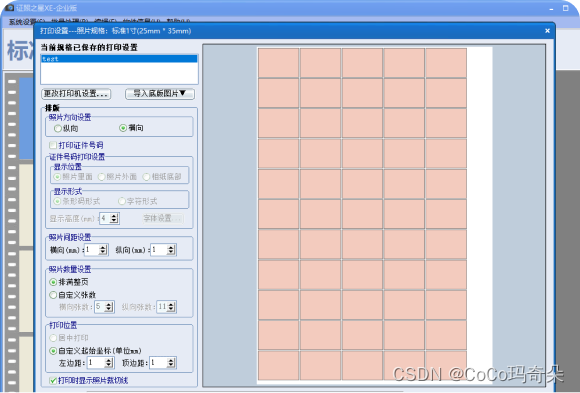Enable the 打印证件号码 checkbox
This screenshot has height=393, width=580.
53,145
